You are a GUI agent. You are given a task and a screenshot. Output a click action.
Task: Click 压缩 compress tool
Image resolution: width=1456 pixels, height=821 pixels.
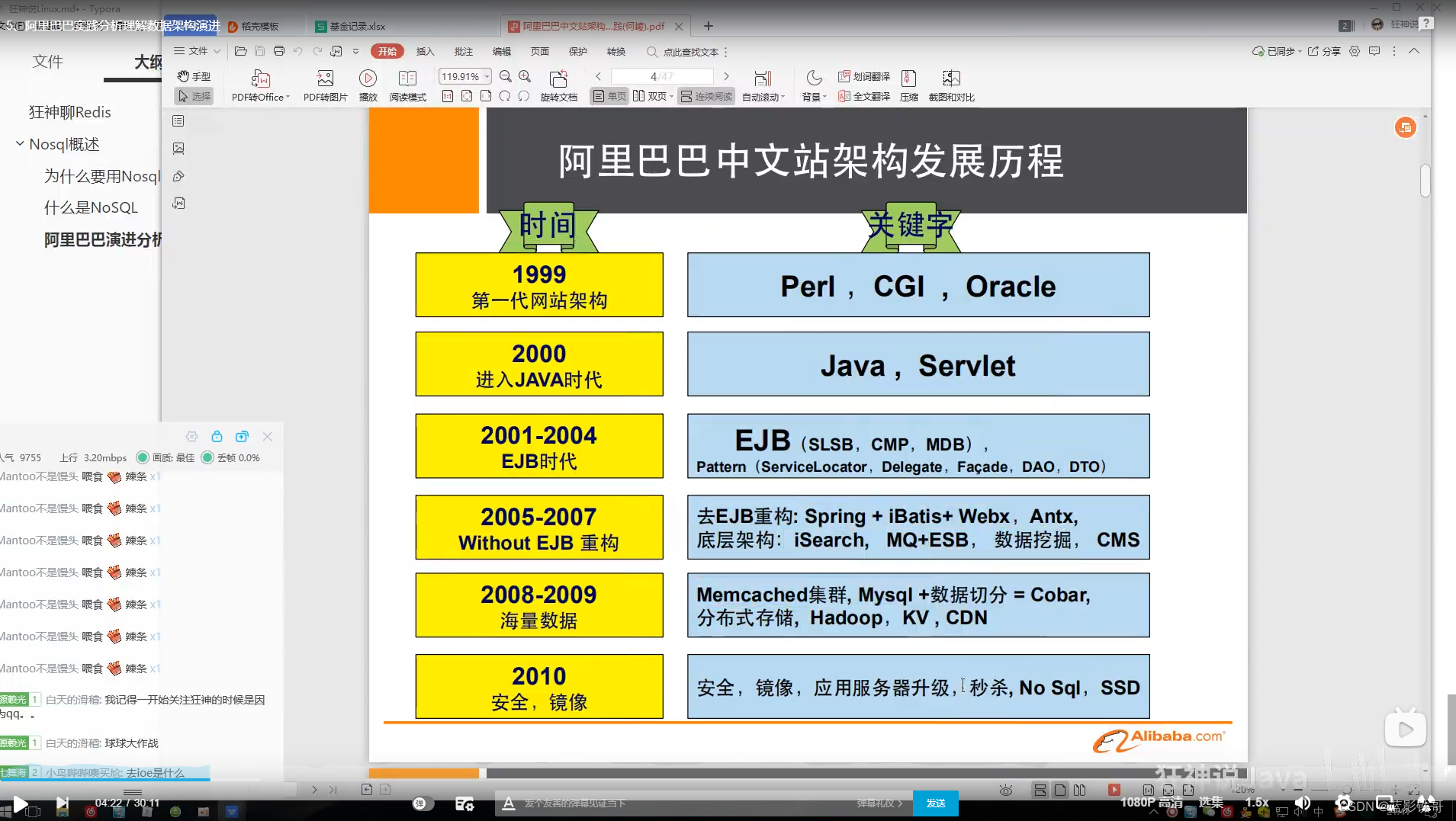click(909, 85)
